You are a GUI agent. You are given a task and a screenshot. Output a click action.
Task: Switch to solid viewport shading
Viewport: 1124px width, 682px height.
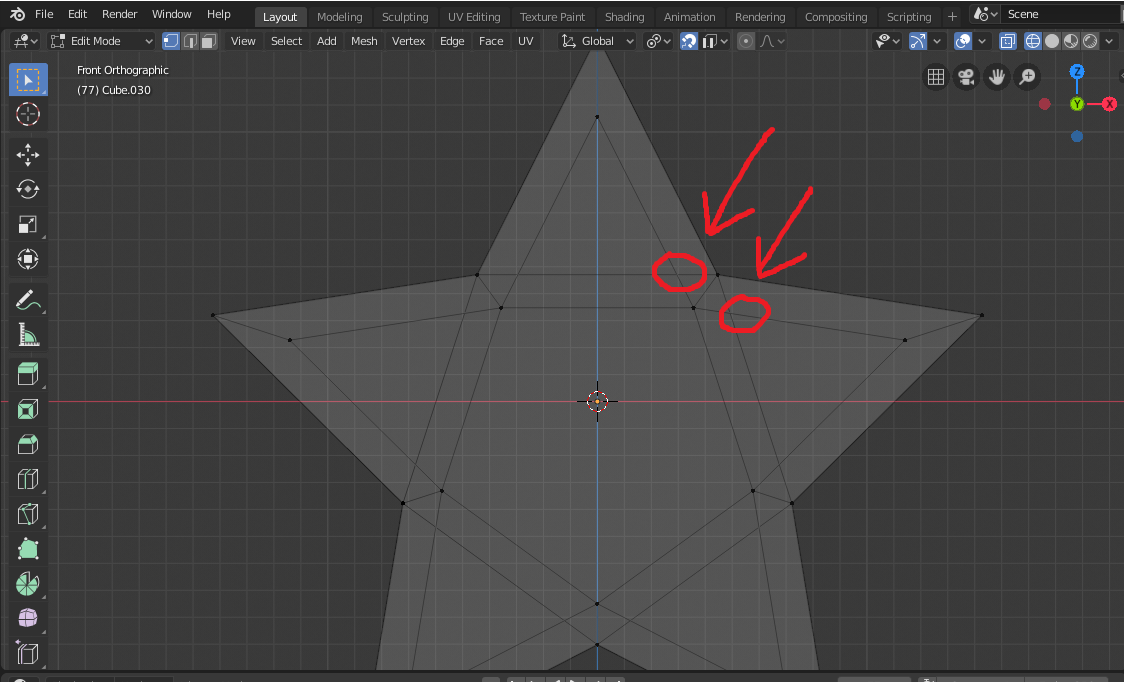tap(1052, 41)
